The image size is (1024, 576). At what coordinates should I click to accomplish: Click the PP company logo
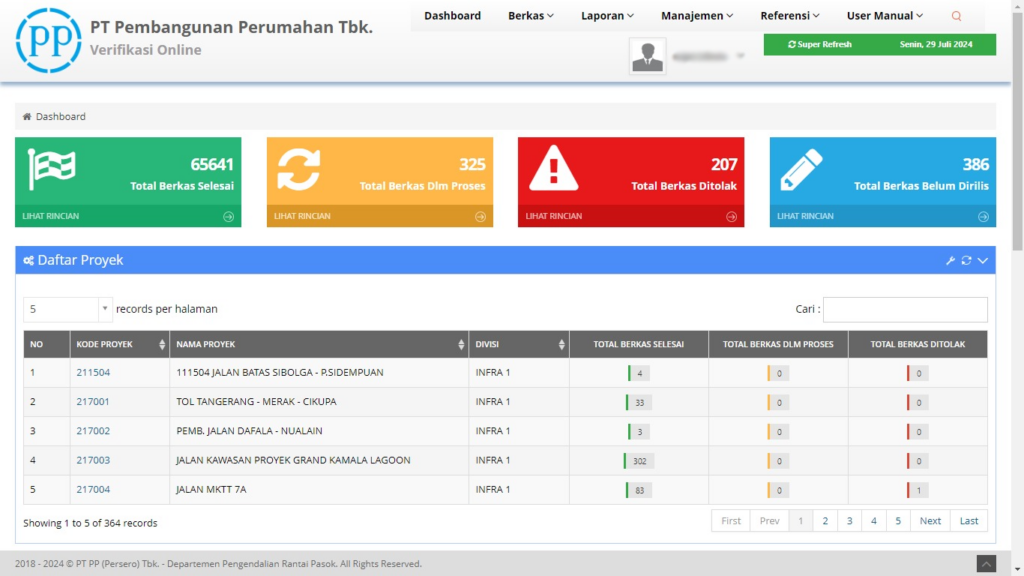[49, 40]
